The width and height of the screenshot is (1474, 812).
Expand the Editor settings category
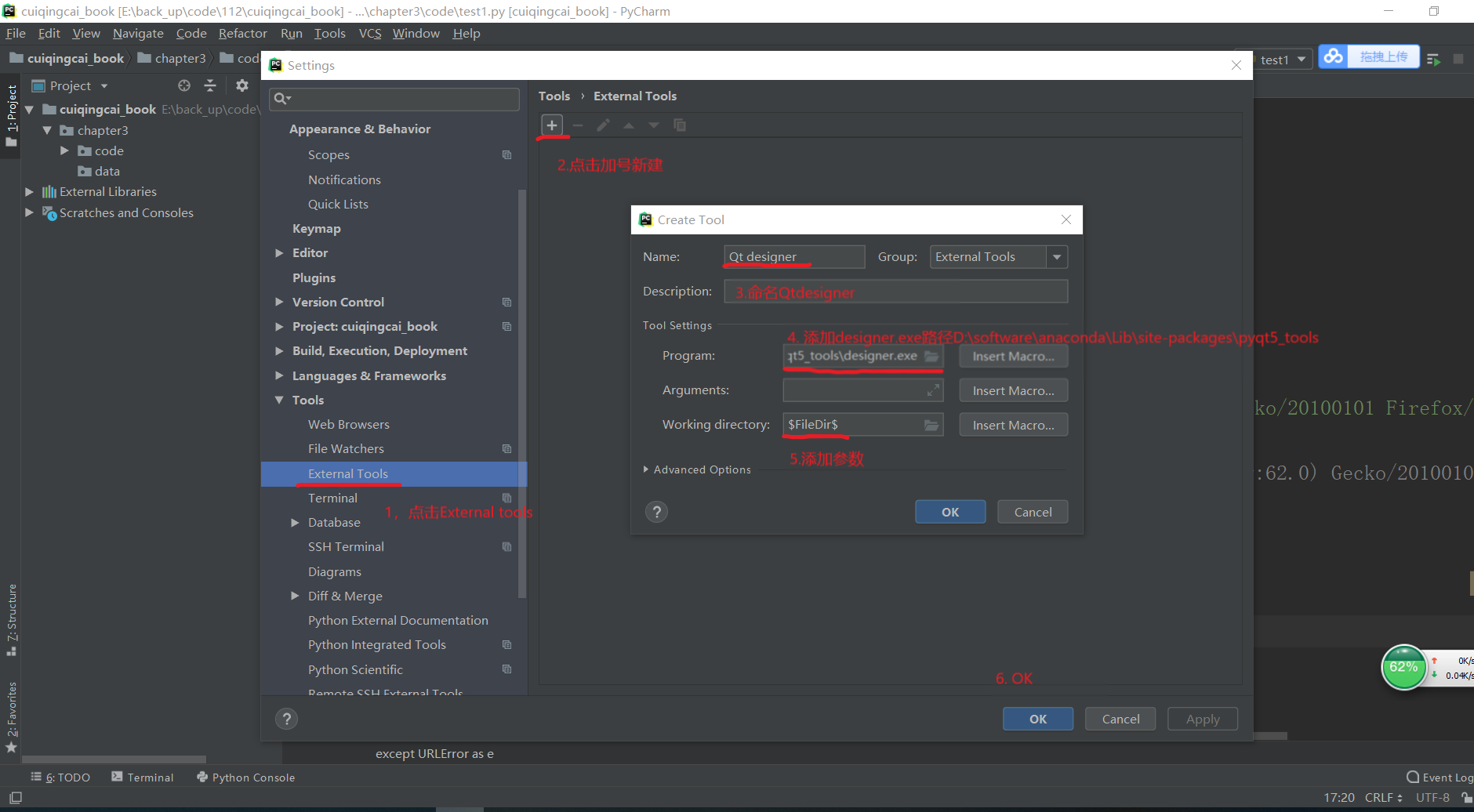pos(279,252)
